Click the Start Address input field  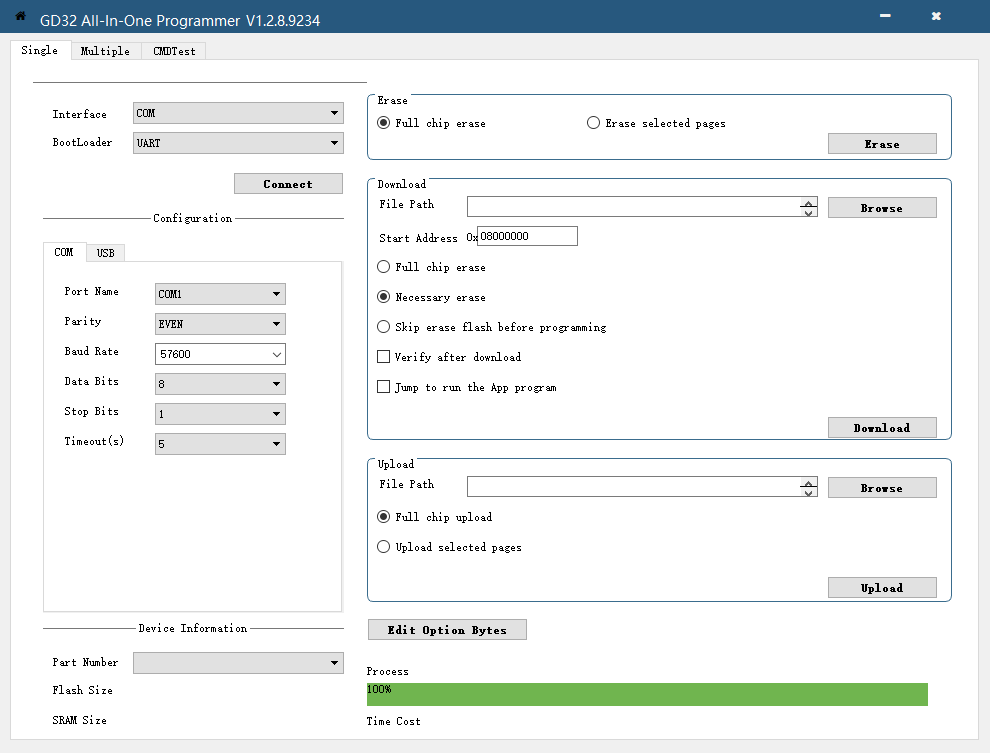pyautogui.click(x=527, y=236)
